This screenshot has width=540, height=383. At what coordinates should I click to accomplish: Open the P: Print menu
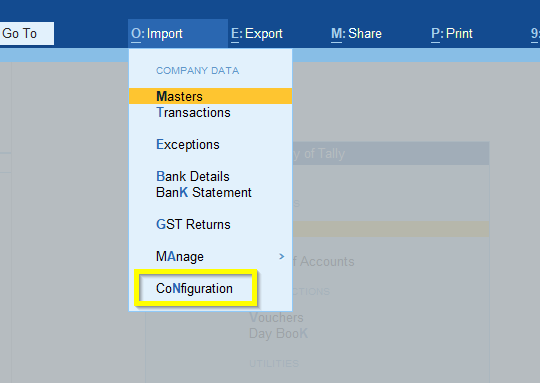tap(452, 33)
